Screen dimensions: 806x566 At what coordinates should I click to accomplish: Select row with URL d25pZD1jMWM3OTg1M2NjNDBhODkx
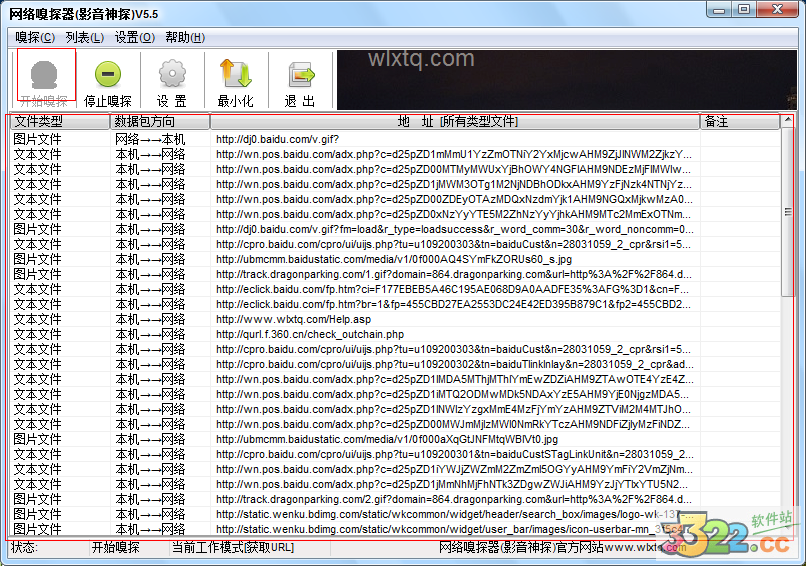395,184
